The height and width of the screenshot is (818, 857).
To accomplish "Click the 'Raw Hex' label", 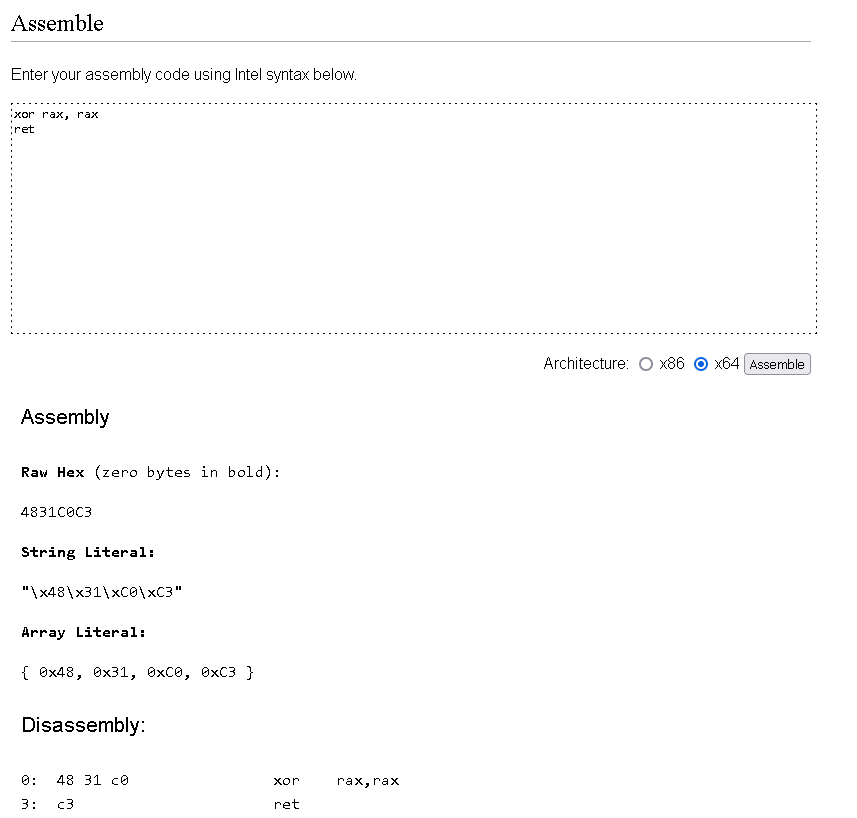I will (x=52, y=472).
